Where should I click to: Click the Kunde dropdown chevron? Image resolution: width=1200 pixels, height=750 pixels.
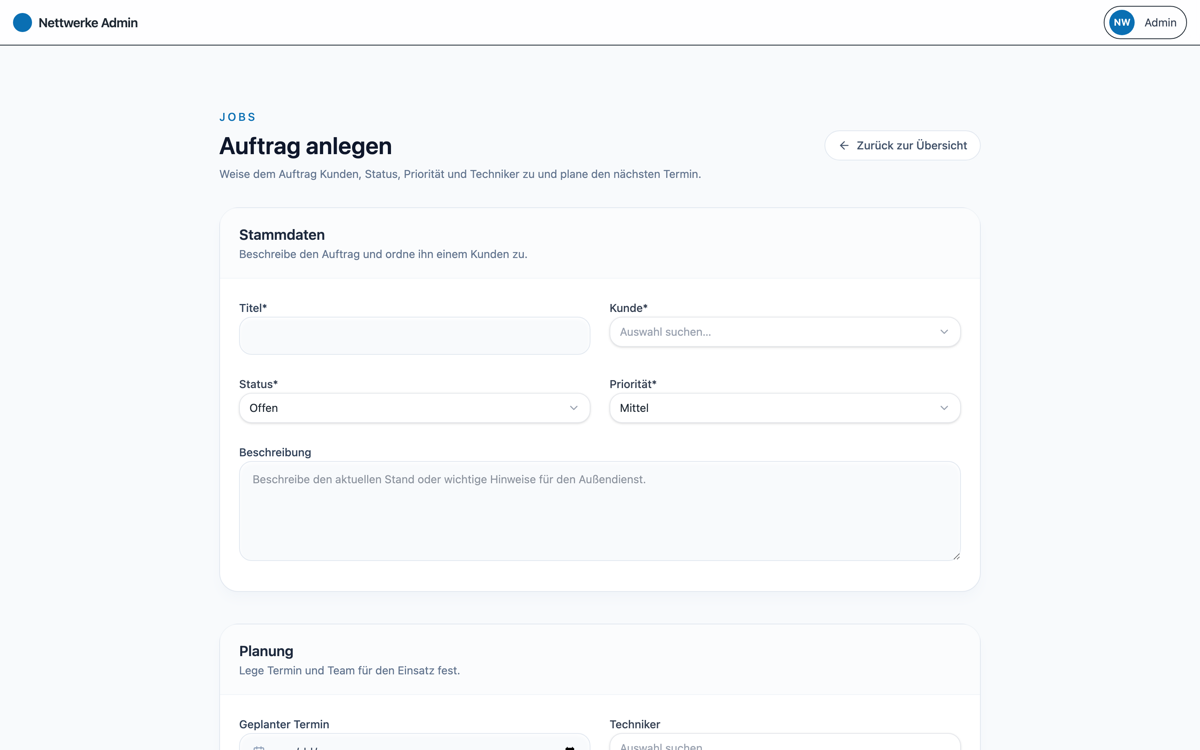(944, 332)
